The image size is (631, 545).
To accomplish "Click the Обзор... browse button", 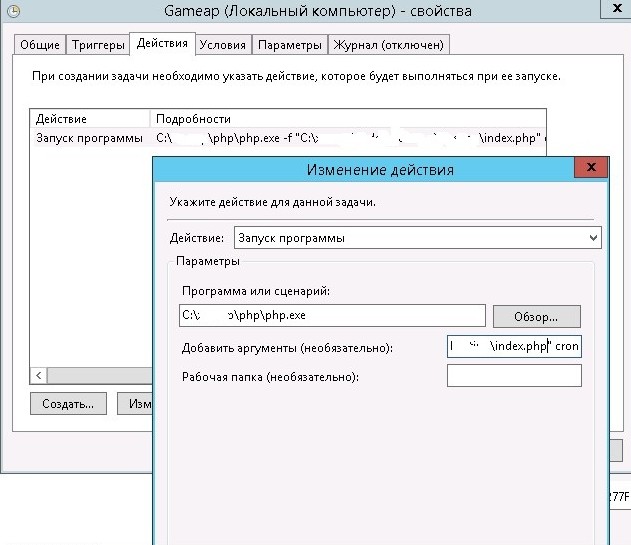I will click(x=535, y=316).
